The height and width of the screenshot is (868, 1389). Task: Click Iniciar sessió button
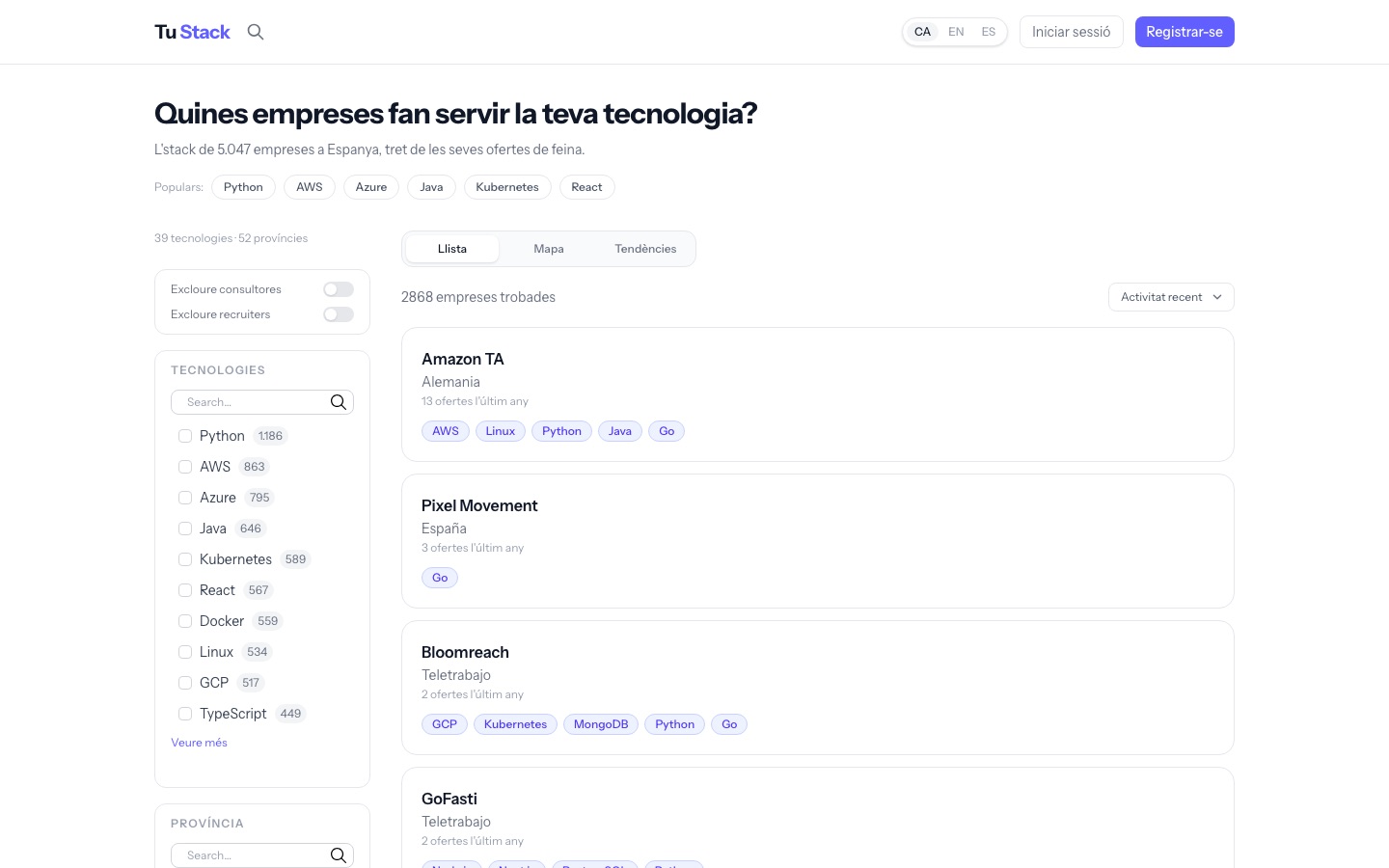click(1072, 32)
